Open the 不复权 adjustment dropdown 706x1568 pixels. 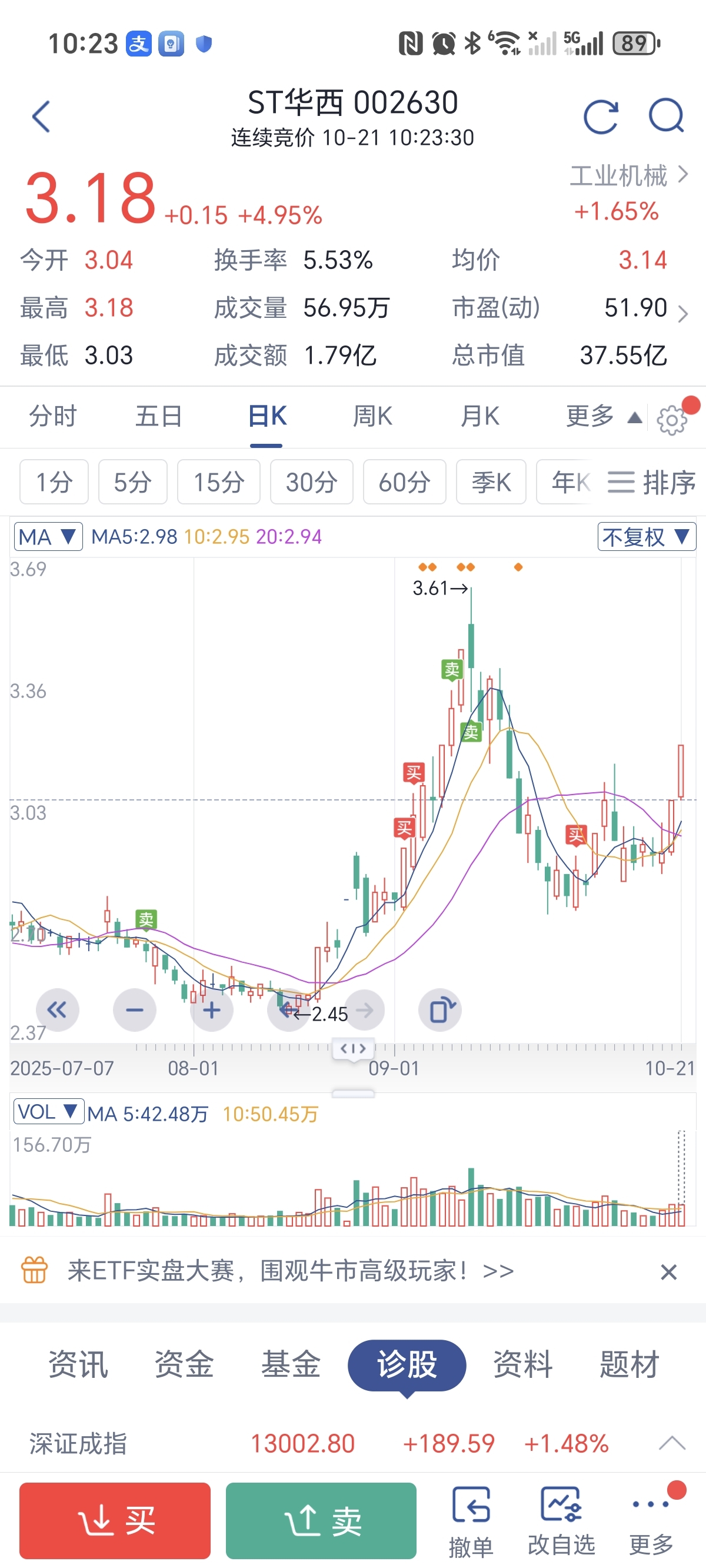pyautogui.click(x=647, y=537)
